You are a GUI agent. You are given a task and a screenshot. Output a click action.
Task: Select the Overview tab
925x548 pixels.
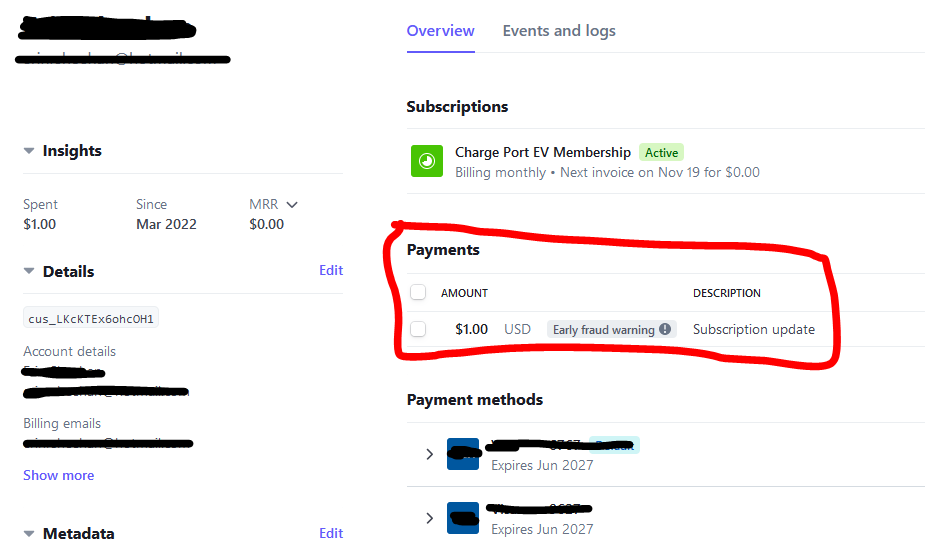pyautogui.click(x=440, y=31)
